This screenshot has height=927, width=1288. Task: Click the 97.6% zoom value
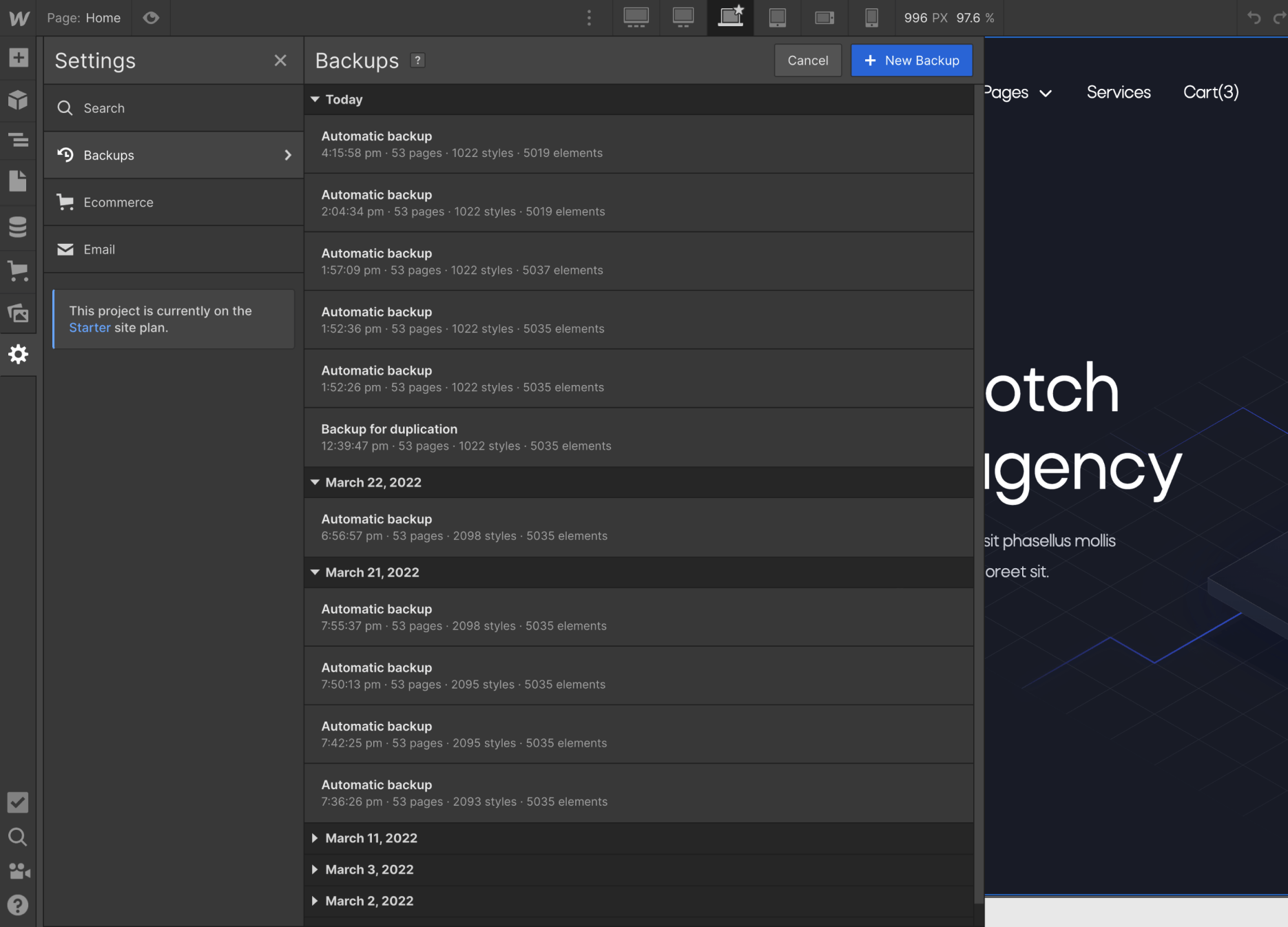974,18
